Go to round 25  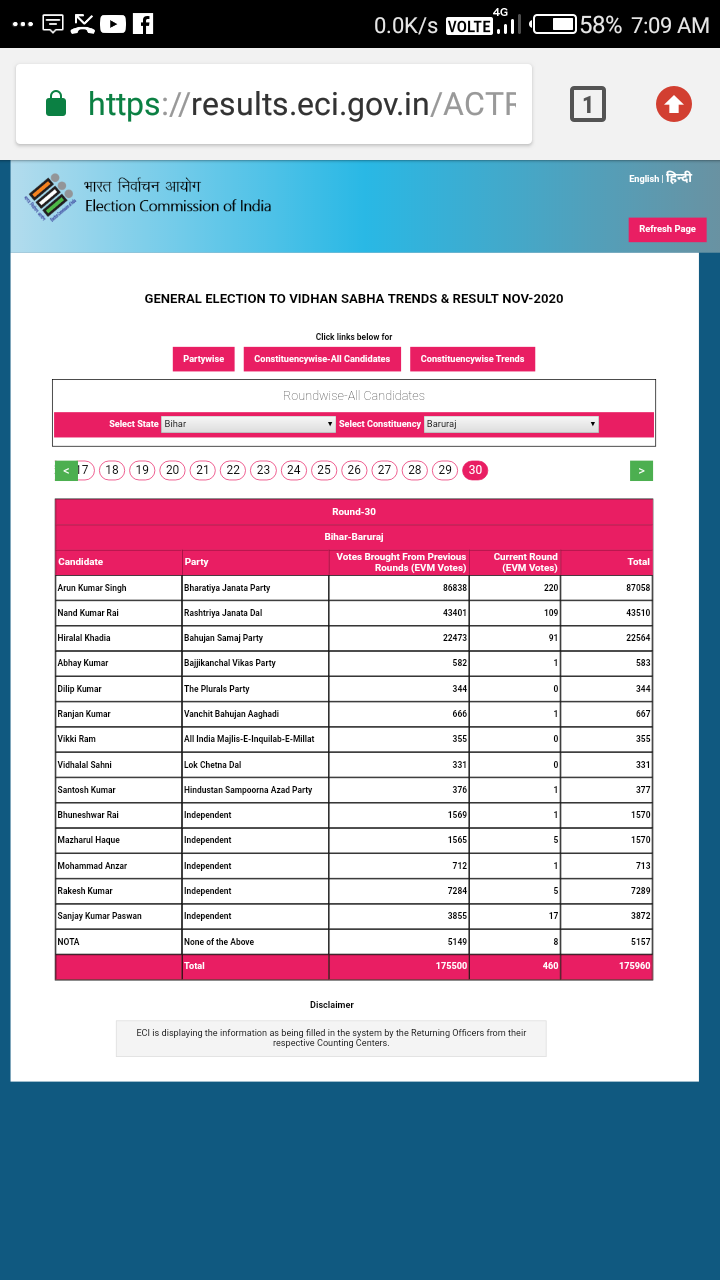point(324,470)
